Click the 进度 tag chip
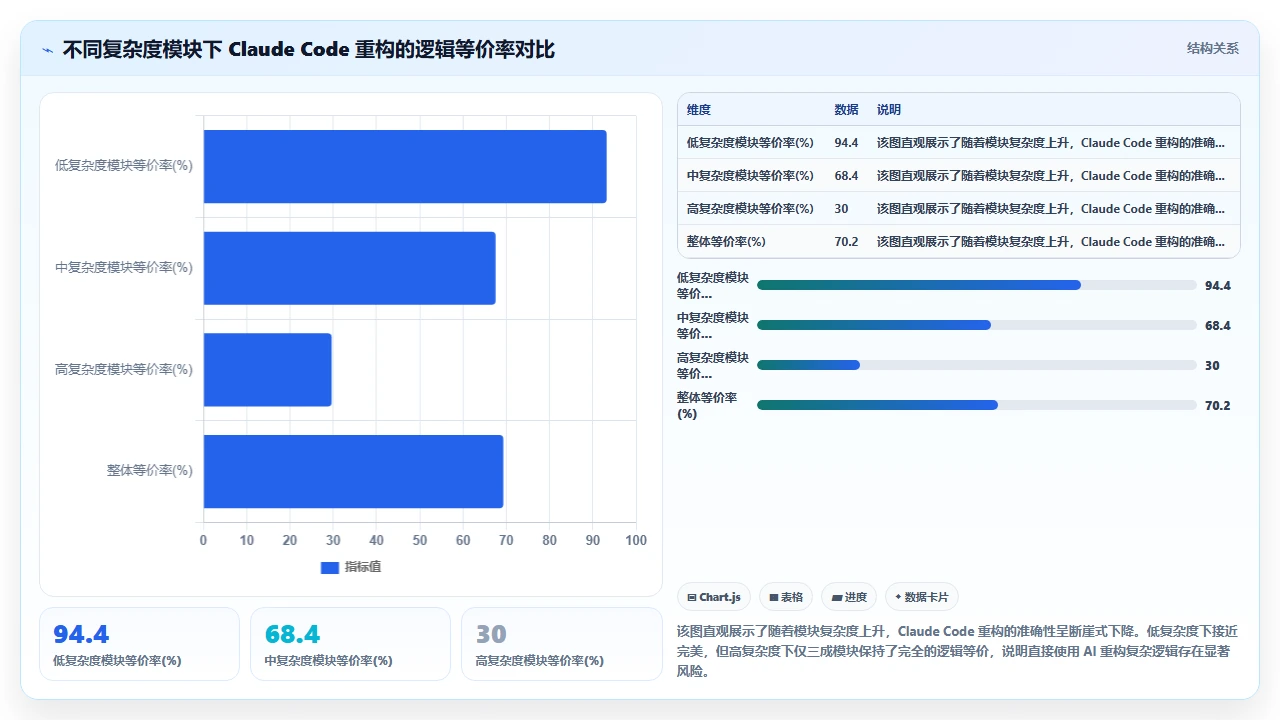Screen dimensions: 1280x720 click(849, 597)
